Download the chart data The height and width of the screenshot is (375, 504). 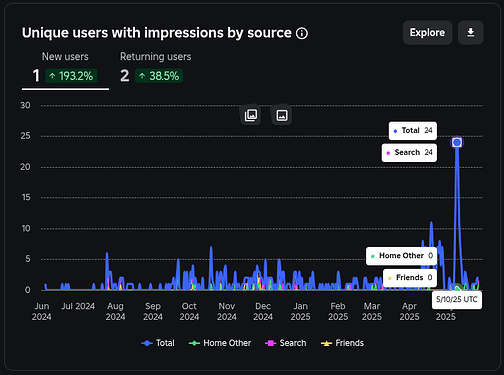point(470,33)
